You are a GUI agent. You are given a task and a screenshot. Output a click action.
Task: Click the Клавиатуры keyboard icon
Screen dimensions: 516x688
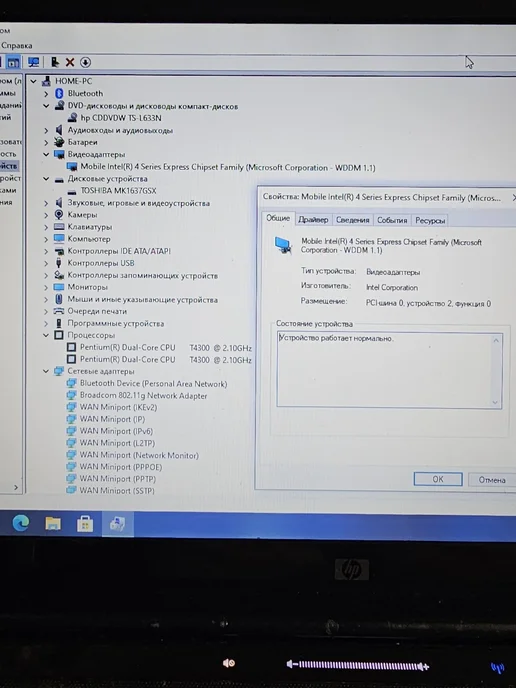point(59,227)
